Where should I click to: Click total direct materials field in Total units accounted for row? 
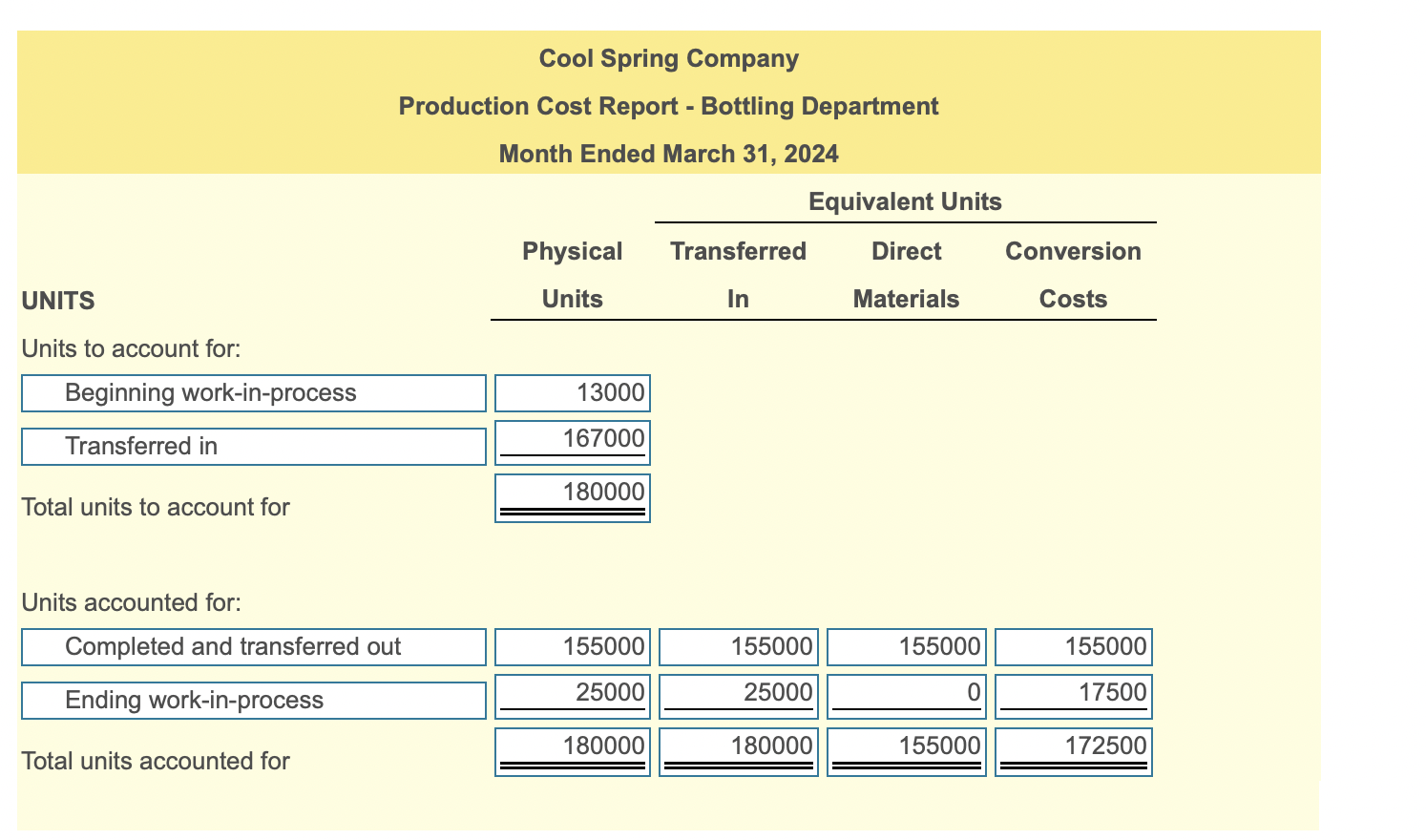click(907, 752)
